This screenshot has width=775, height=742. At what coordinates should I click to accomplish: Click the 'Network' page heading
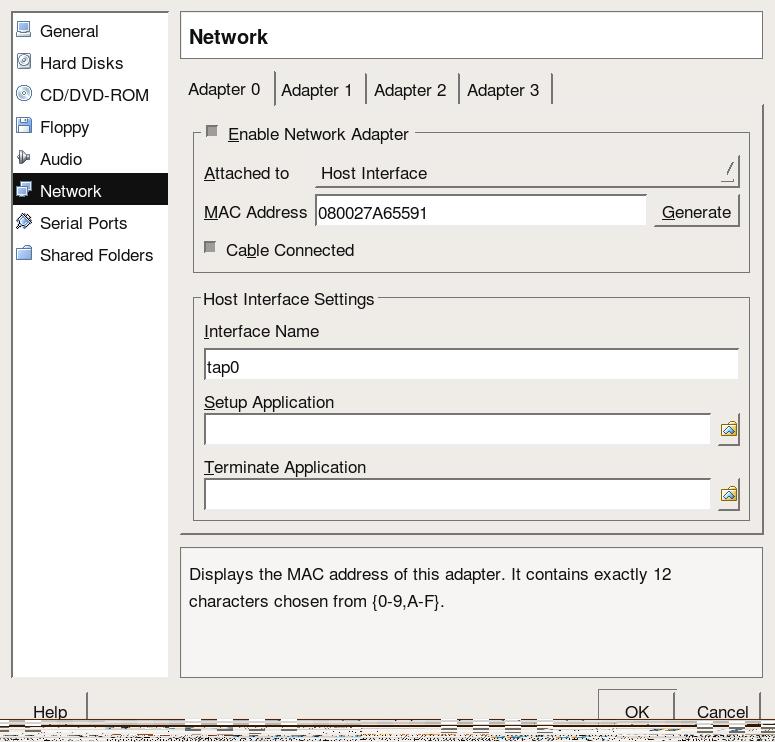[228, 37]
